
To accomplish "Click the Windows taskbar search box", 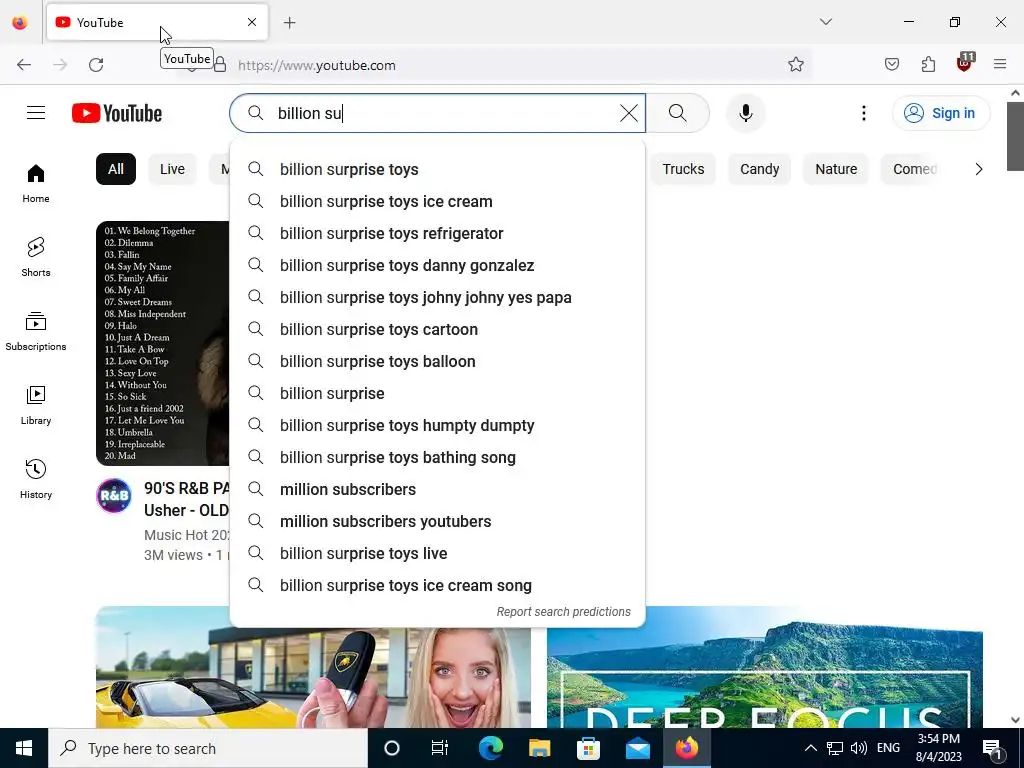I will pos(208,748).
